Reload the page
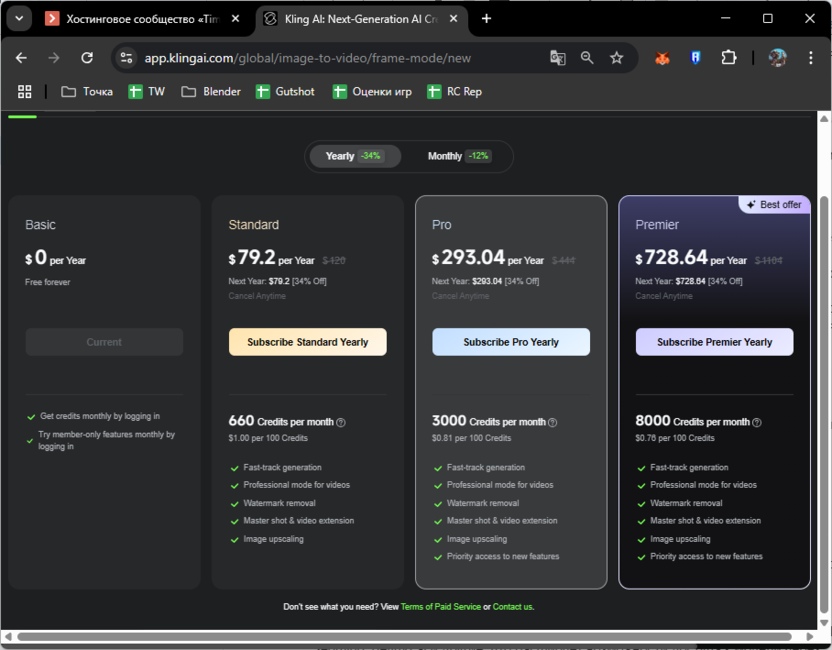832x650 pixels. [x=87, y=58]
